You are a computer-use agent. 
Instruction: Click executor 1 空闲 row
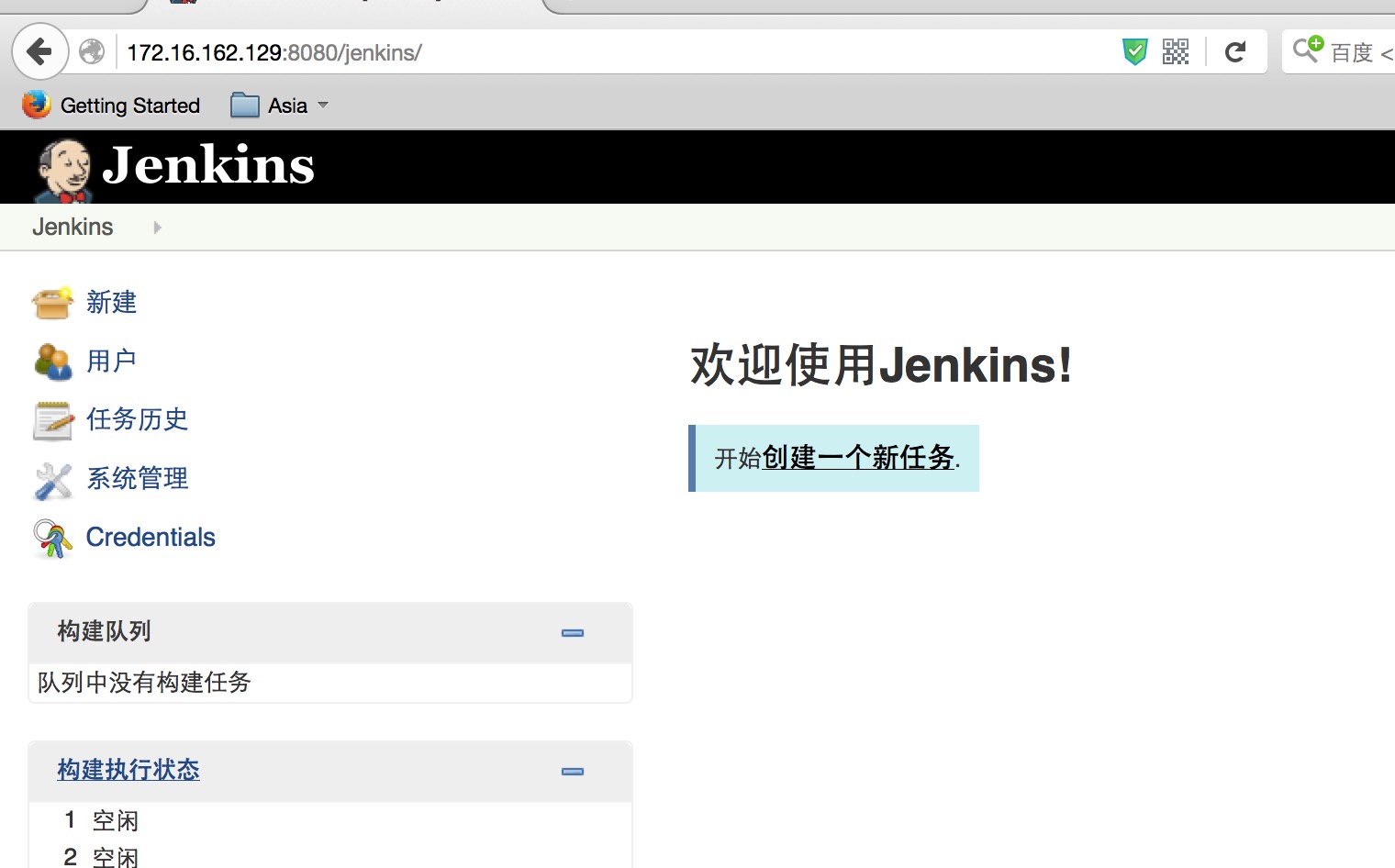330,820
